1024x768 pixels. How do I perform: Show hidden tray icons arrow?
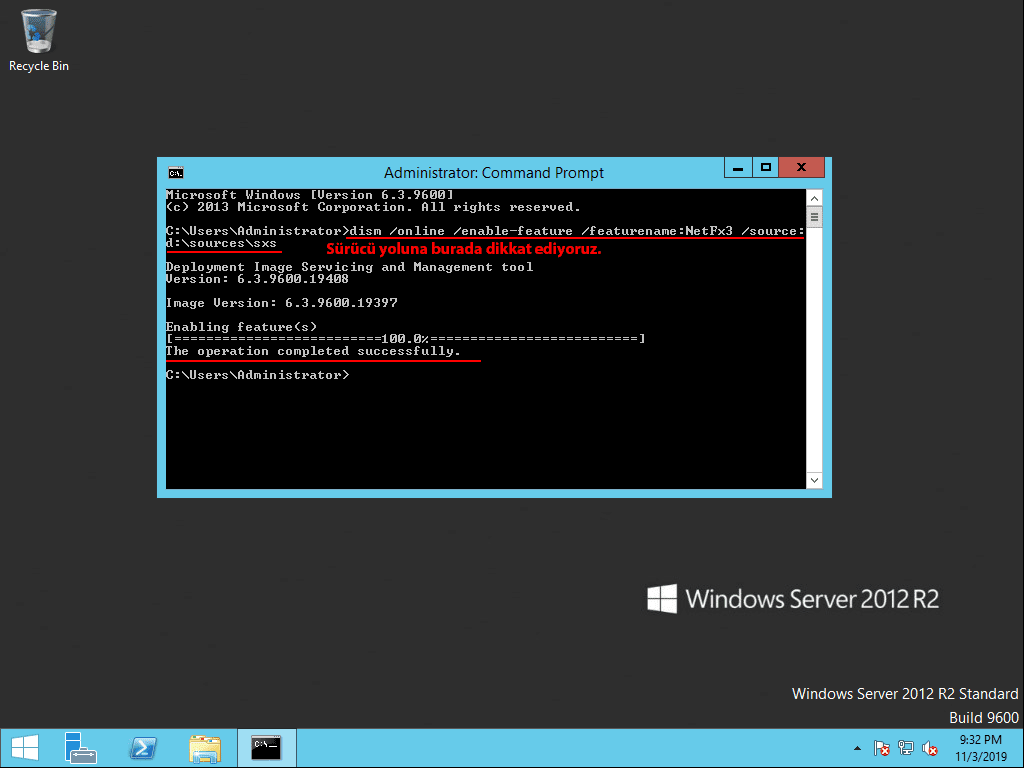(857, 748)
